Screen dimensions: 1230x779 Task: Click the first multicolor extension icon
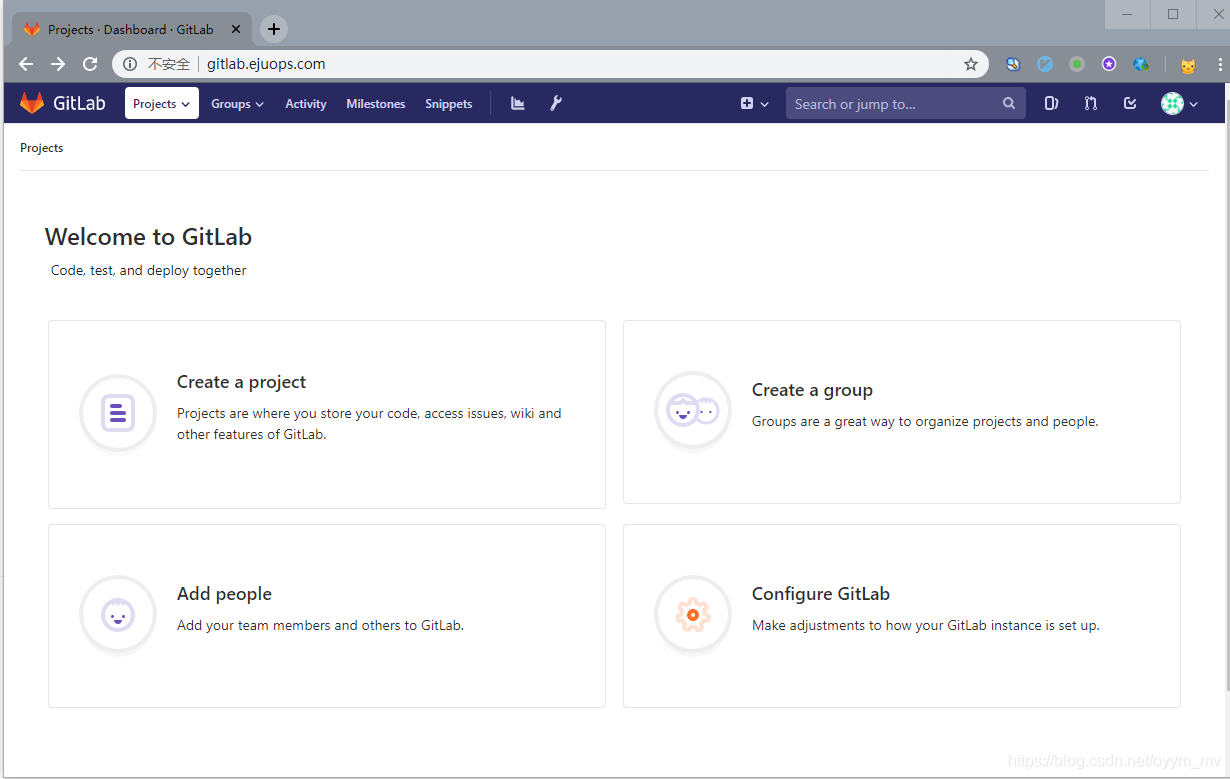tap(1013, 64)
